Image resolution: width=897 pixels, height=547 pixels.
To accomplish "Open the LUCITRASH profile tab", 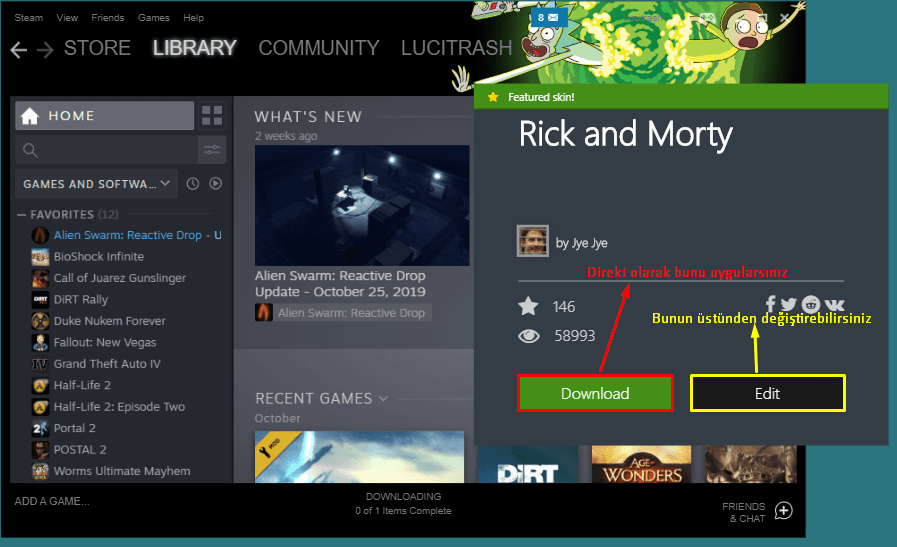I will click(x=457, y=48).
